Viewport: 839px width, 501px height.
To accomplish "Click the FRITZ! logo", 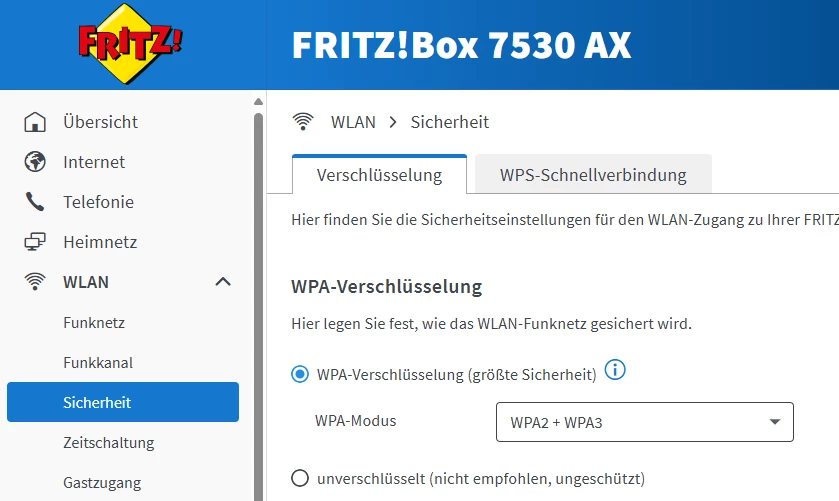I will coord(130,44).
